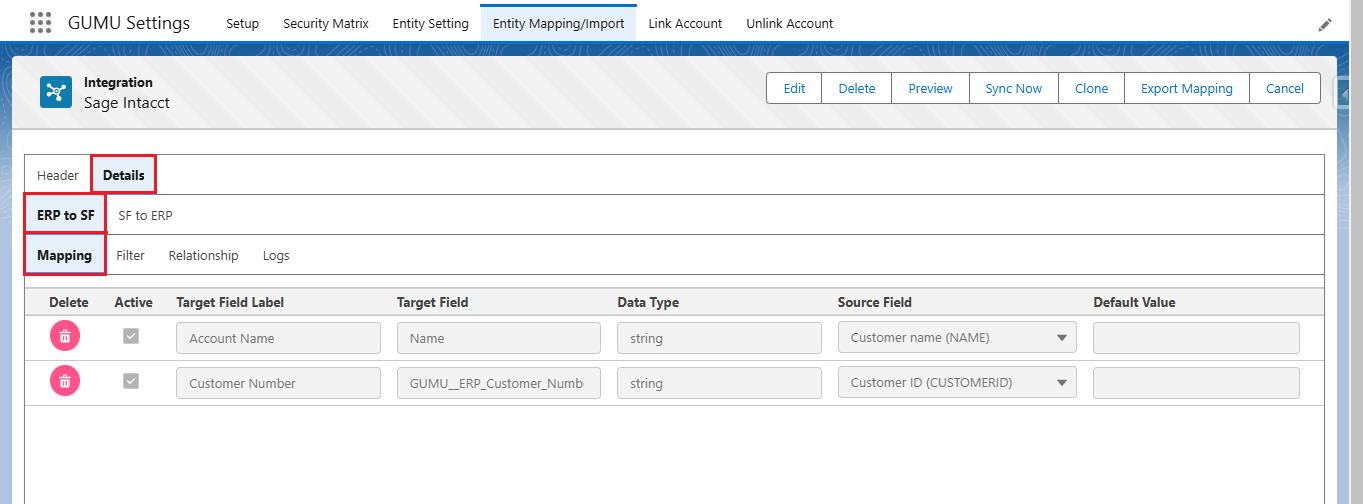Click the Sage Intacct integration icon
Screen dimensions: 1363x504
coord(56,92)
